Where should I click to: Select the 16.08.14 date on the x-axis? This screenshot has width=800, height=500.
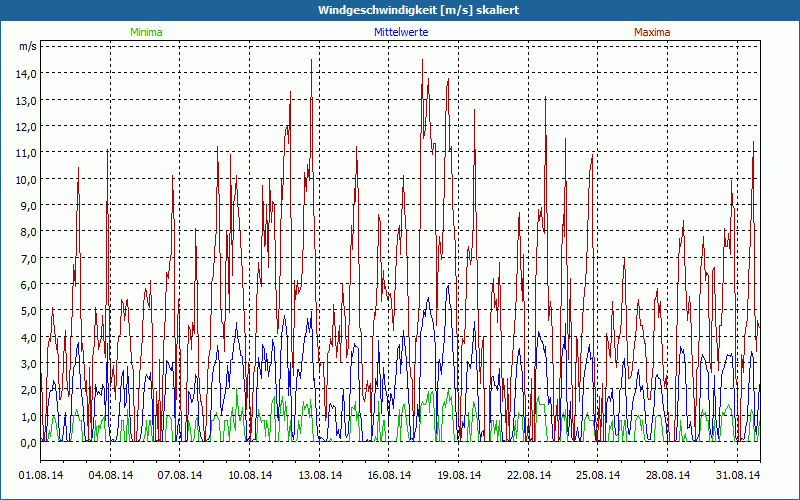pos(389,475)
